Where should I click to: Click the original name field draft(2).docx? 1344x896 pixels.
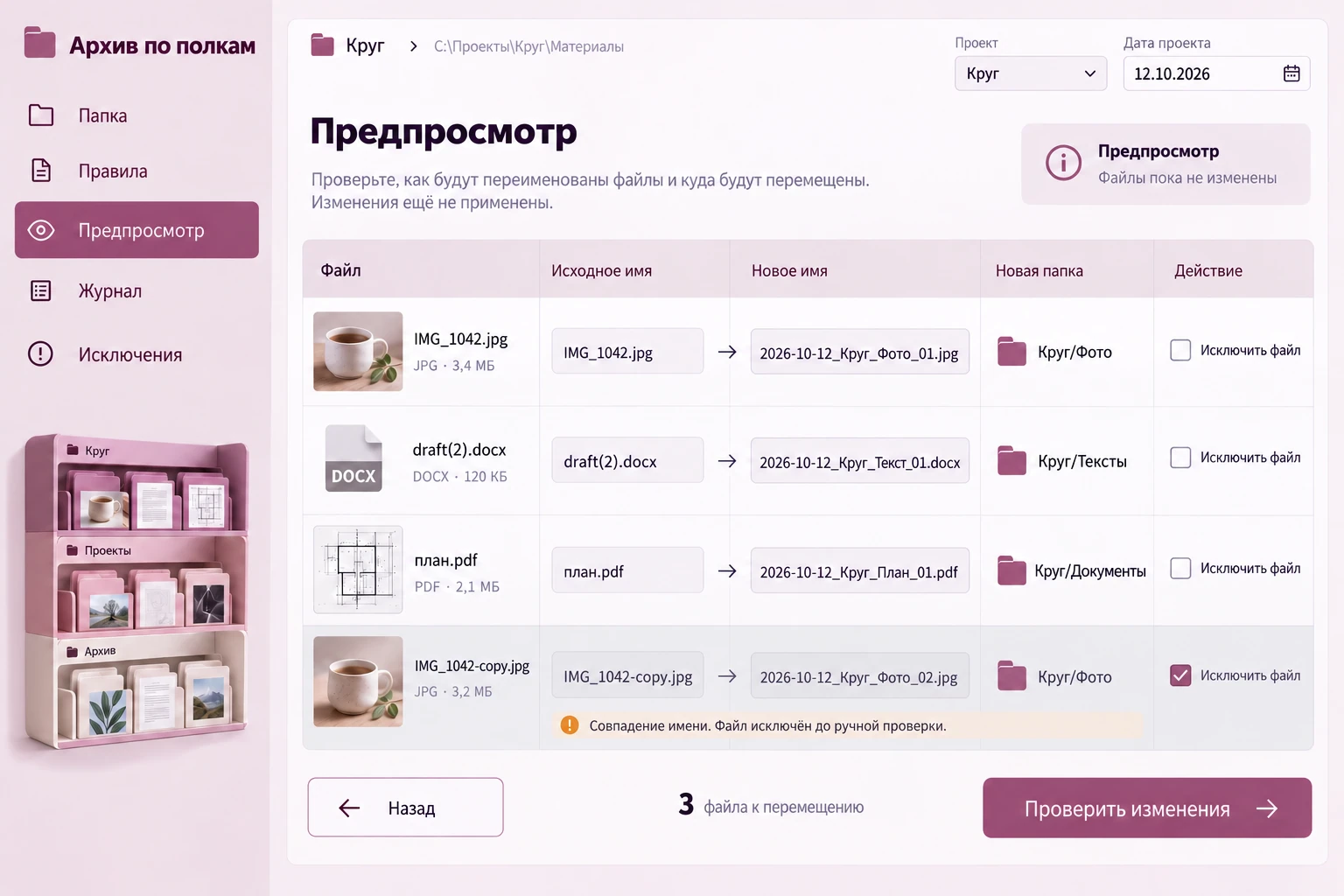tap(627, 460)
